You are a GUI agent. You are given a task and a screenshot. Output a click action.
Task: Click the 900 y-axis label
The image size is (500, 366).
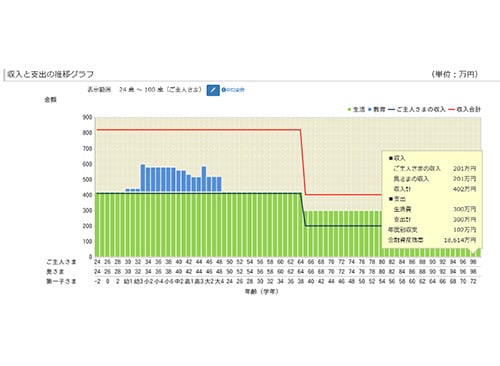[x=87, y=117]
